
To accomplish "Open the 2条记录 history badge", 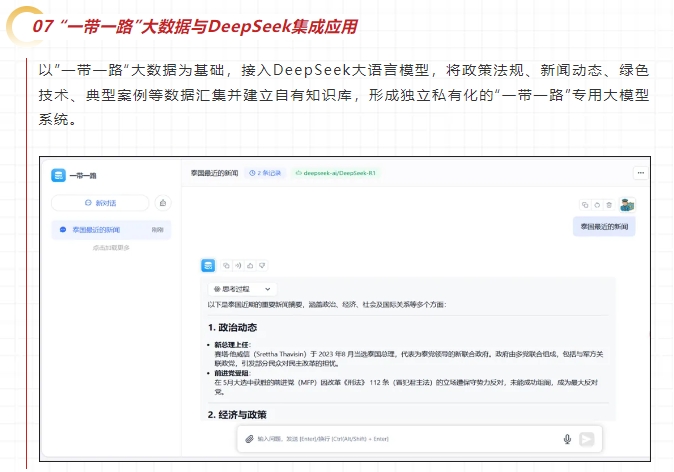I will point(265,173).
